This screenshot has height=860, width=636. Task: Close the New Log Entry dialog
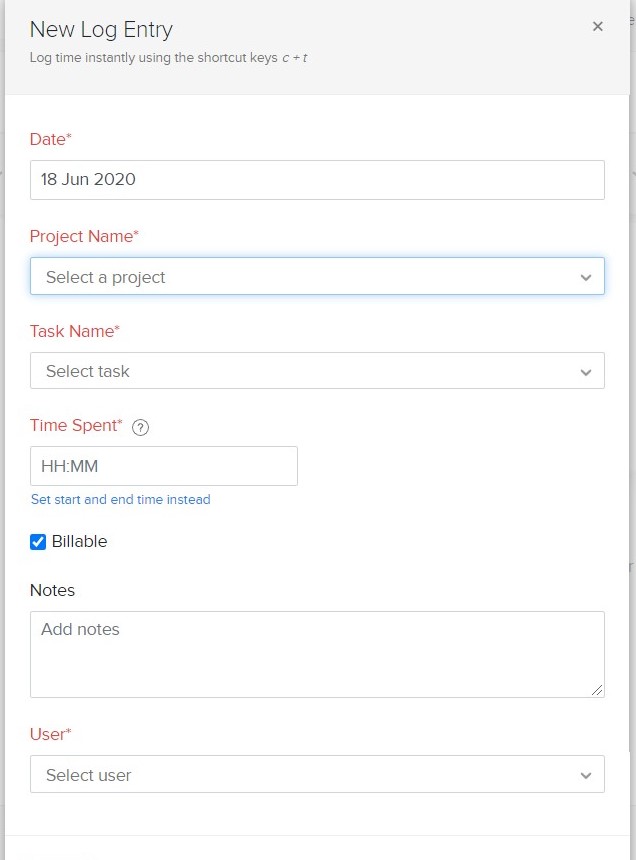[x=598, y=26]
